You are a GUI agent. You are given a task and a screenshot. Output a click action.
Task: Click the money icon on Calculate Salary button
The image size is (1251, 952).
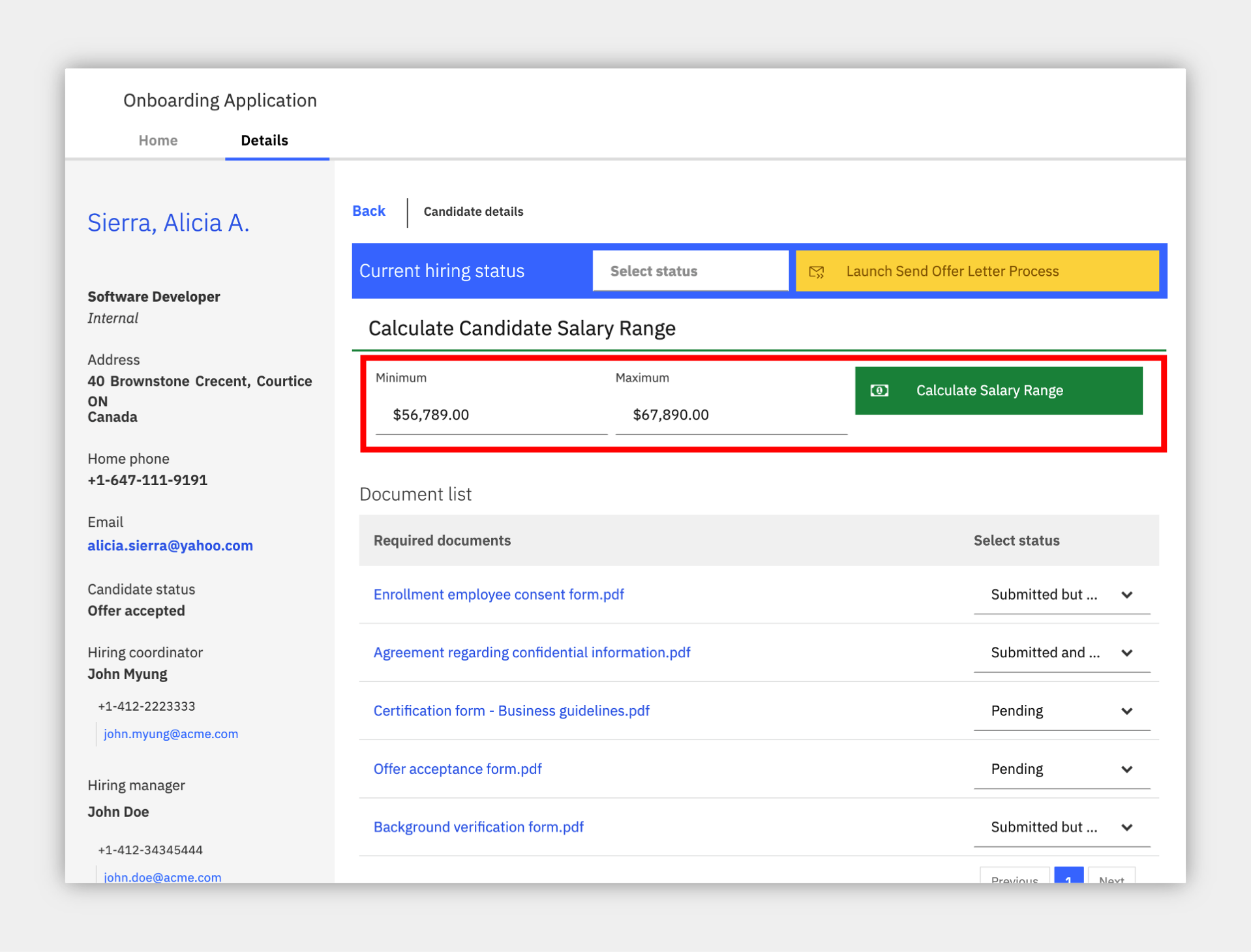click(879, 391)
